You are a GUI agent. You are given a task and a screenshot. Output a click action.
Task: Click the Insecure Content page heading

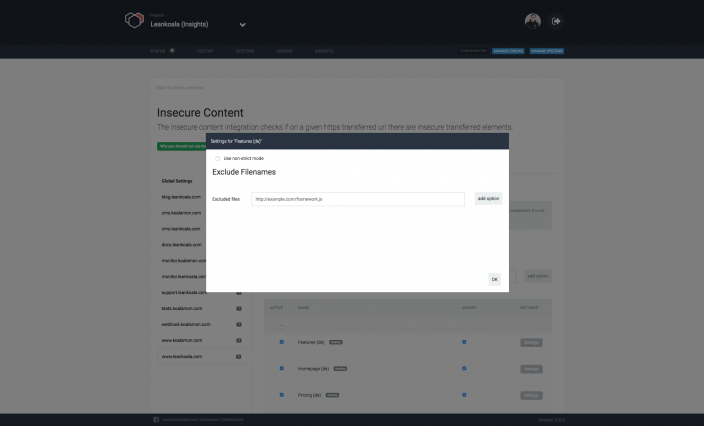(x=200, y=113)
